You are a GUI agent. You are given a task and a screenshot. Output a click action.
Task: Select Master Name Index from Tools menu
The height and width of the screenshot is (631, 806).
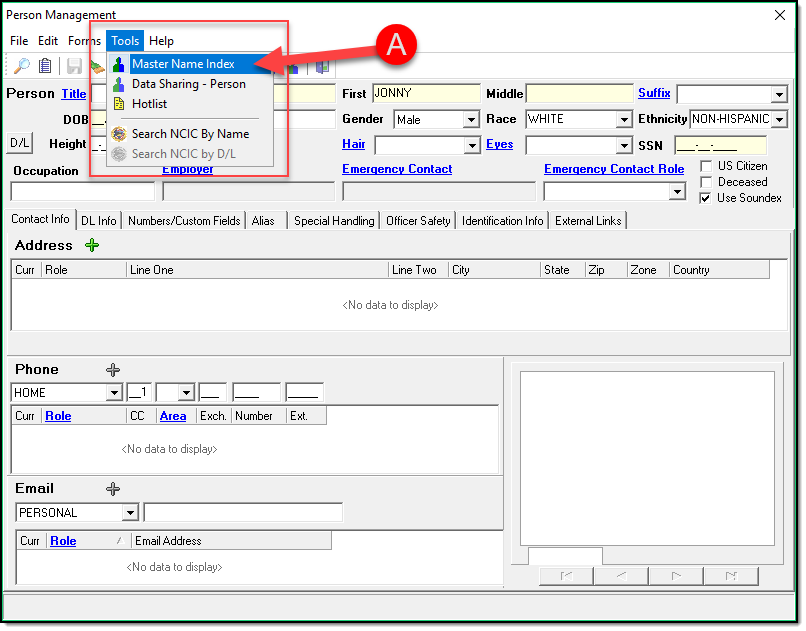[183, 64]
